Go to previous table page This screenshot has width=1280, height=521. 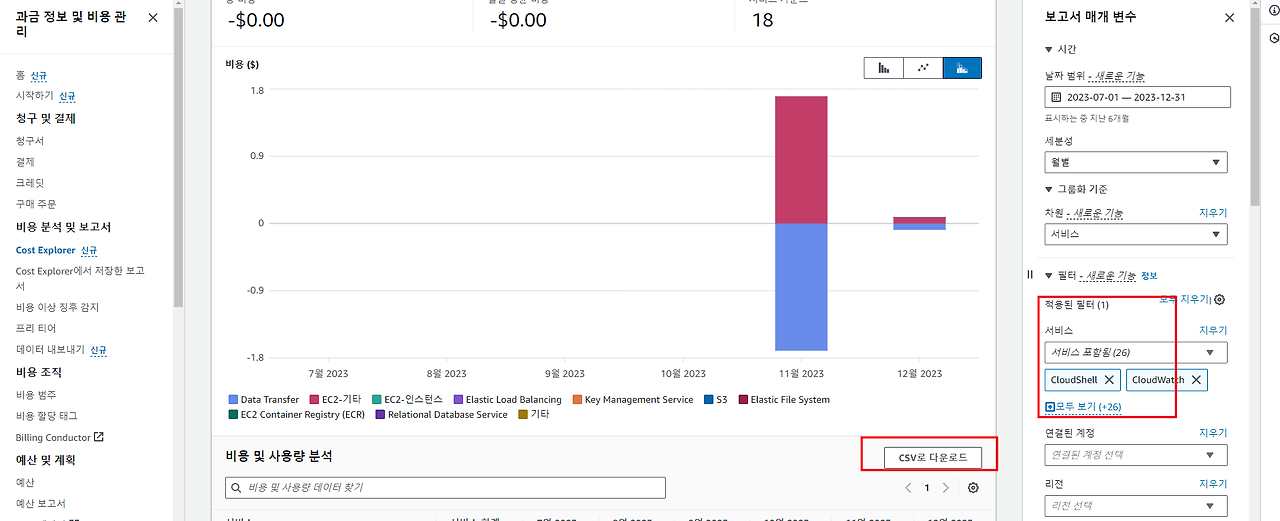[x=908, y=488]
